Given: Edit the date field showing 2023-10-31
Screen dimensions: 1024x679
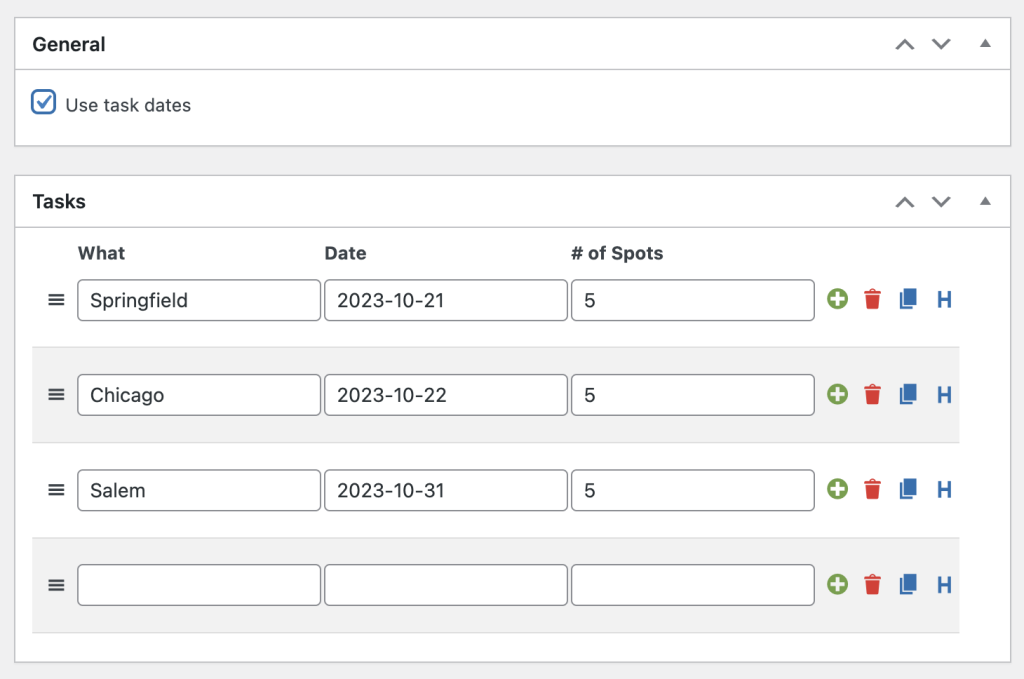Looking at the screenshot, I should [x=446, y=490].
